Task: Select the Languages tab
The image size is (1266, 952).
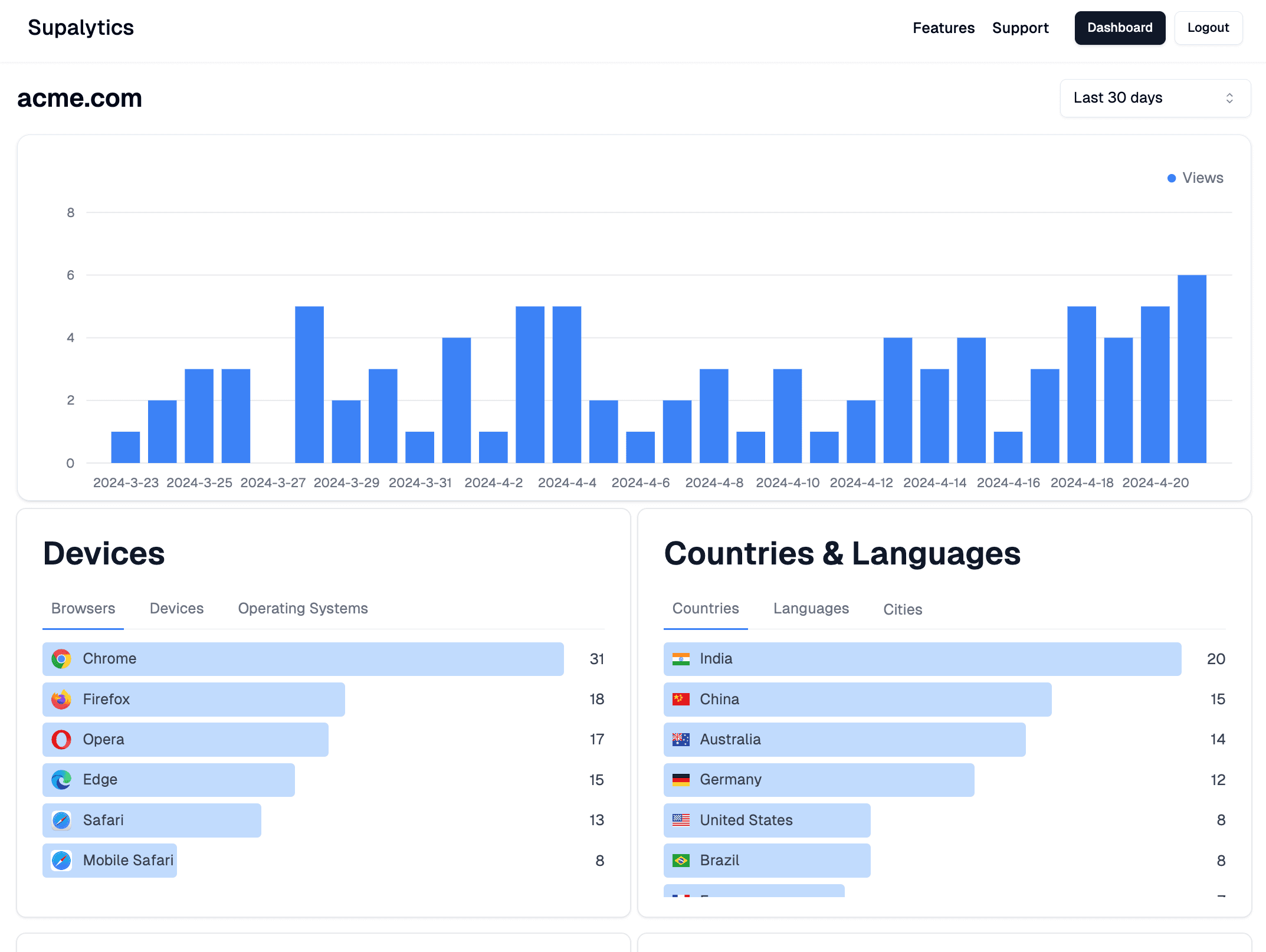Action: point(811,609)
